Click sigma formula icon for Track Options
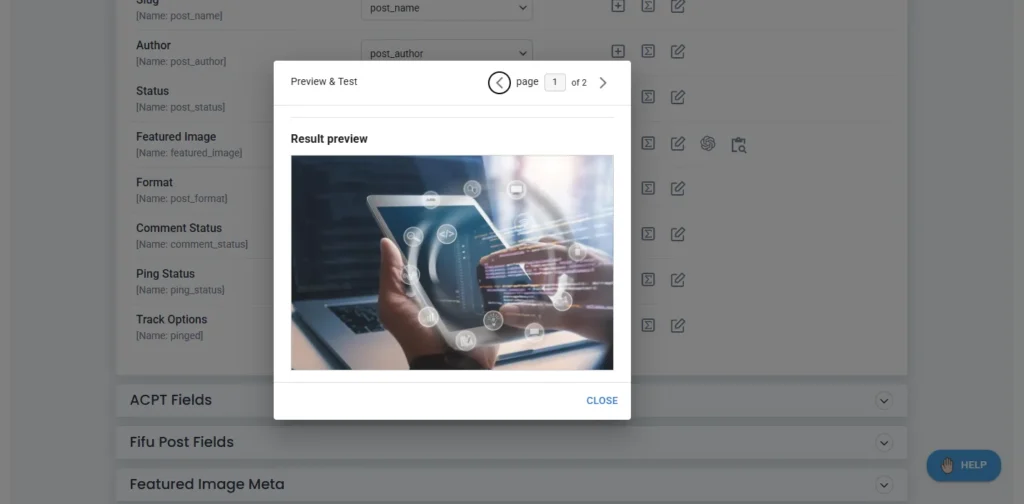 click(648, 325)
